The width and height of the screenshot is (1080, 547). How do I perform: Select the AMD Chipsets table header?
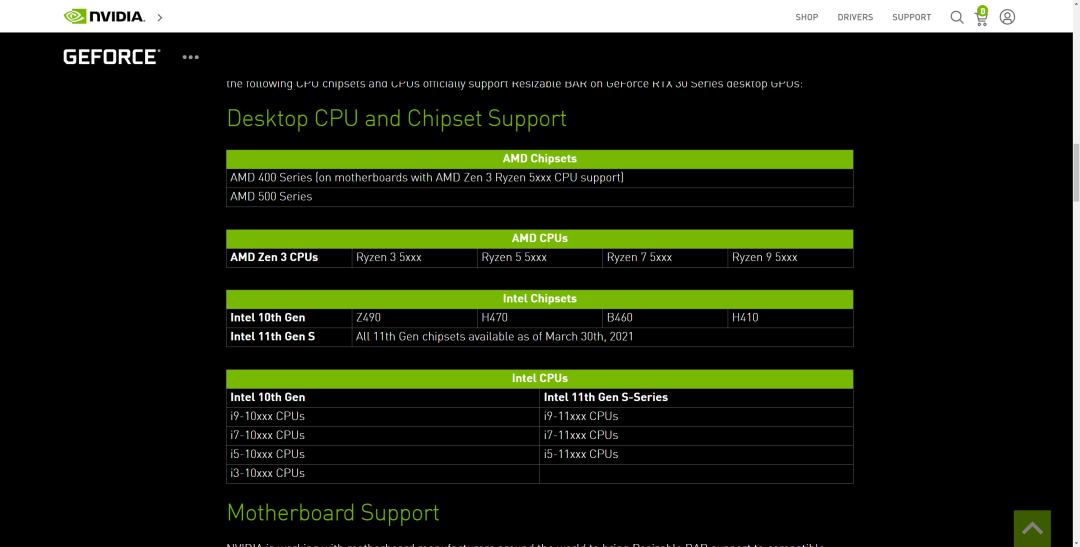point(539,159)
